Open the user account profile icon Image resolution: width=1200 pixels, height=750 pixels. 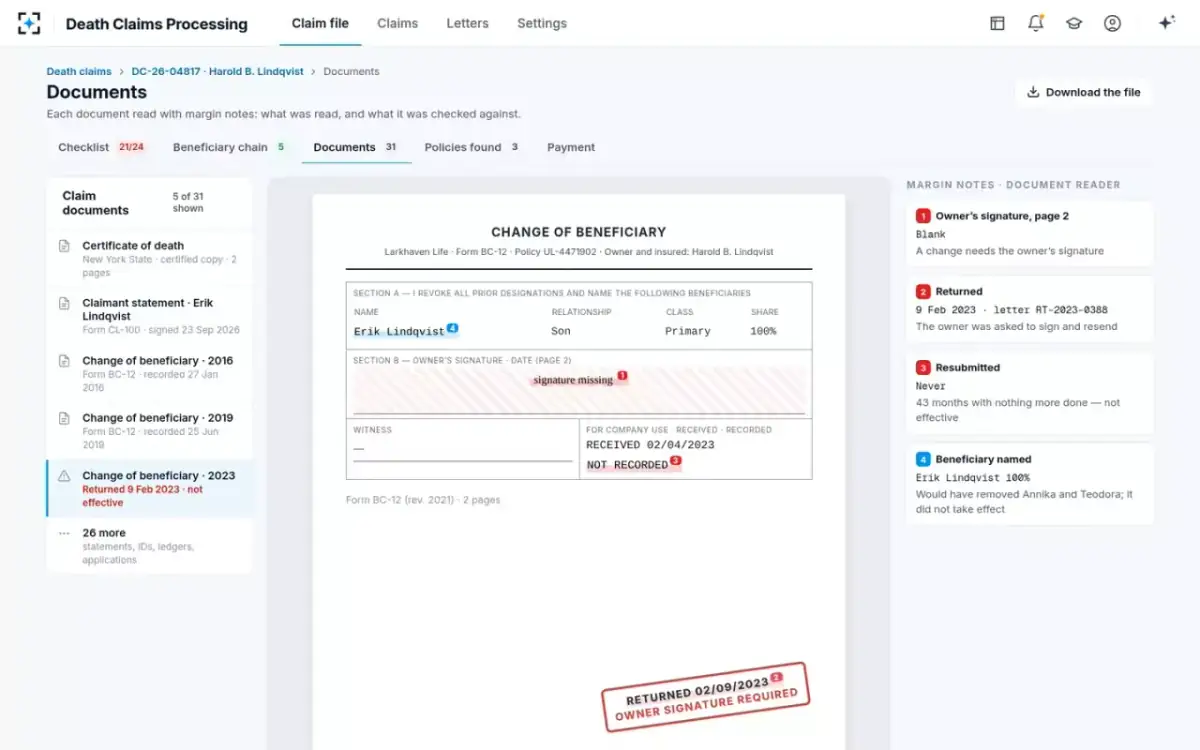(x=1112, y=23)
